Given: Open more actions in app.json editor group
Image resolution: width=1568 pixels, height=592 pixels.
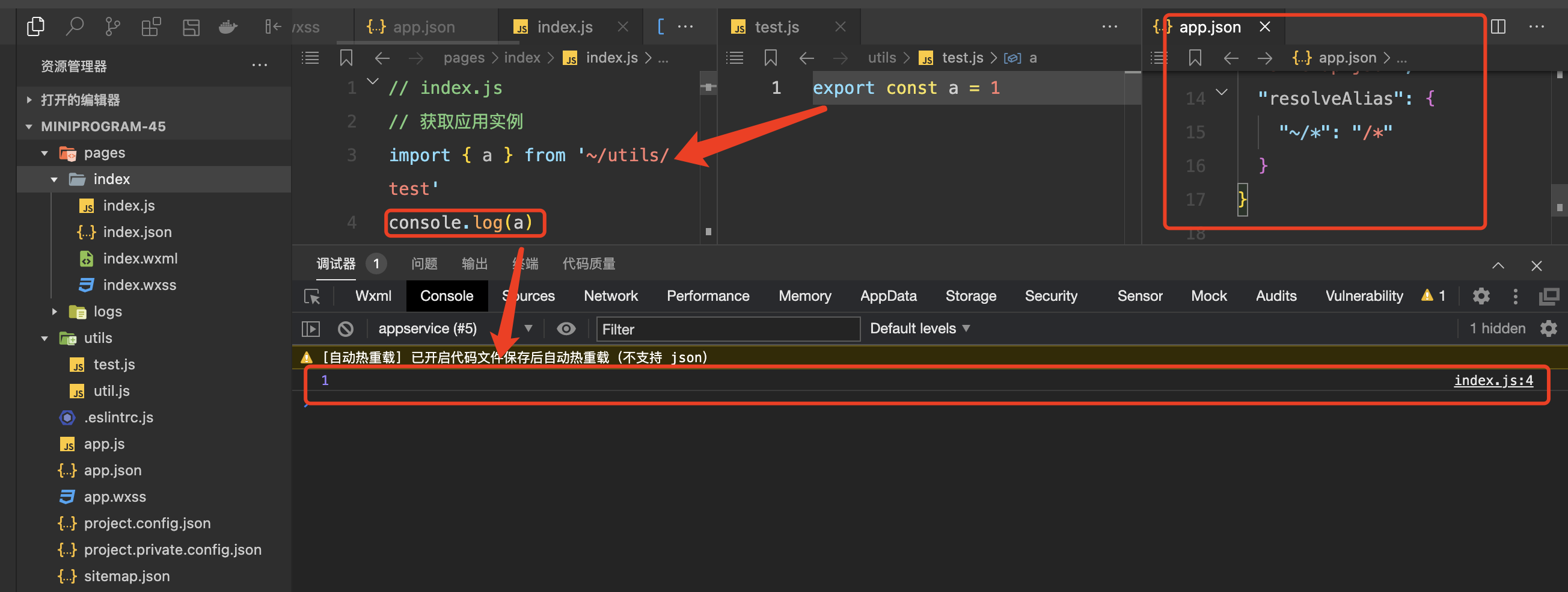Looking at the screenshot, I should click(x=1536, y=26).
